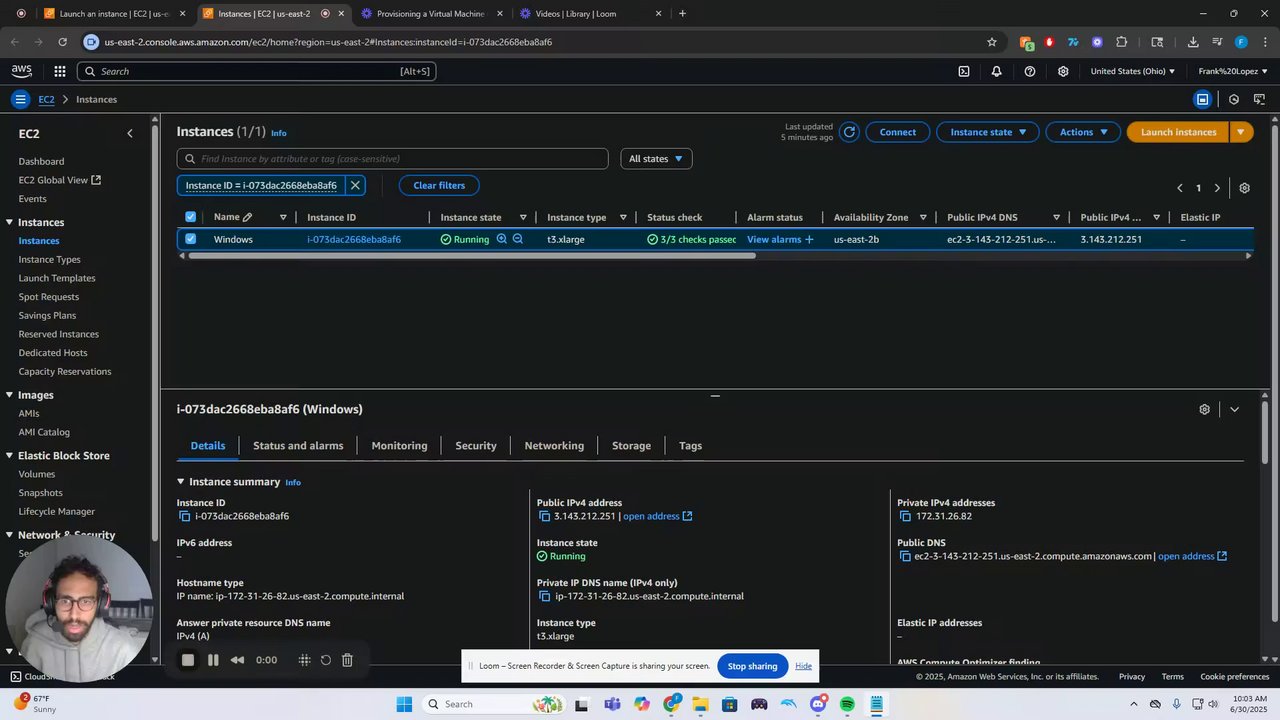Open the Security tab
Image resolution: width=1280 pixels, height=720 pixels.
(x=476, y=446)
